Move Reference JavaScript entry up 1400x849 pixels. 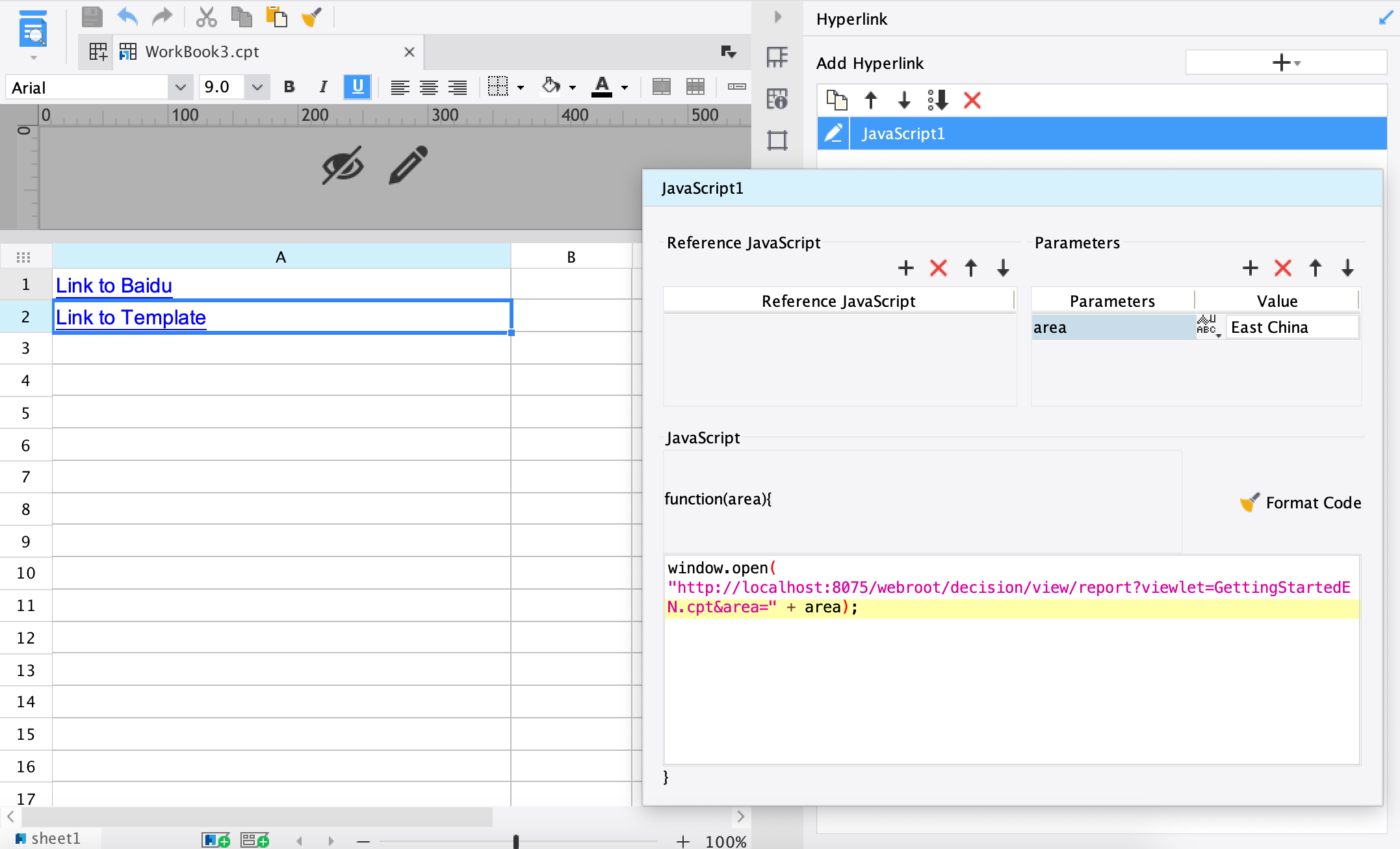971,268
